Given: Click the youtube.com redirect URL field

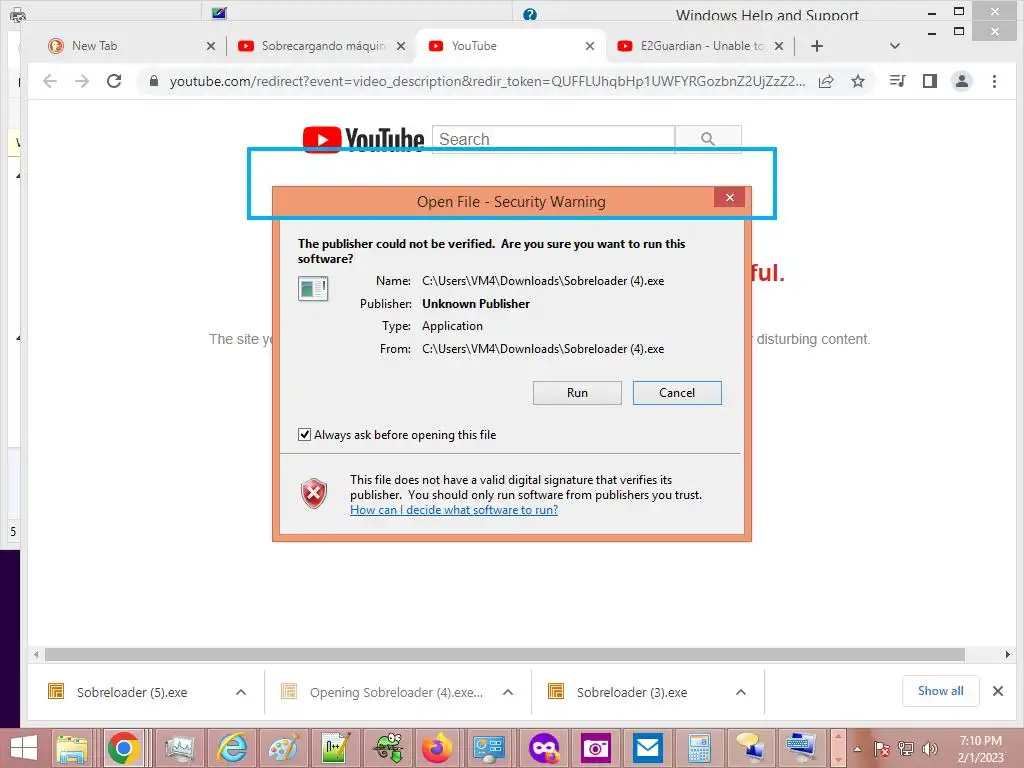Looking at the screenshot, I should point(487,81).
